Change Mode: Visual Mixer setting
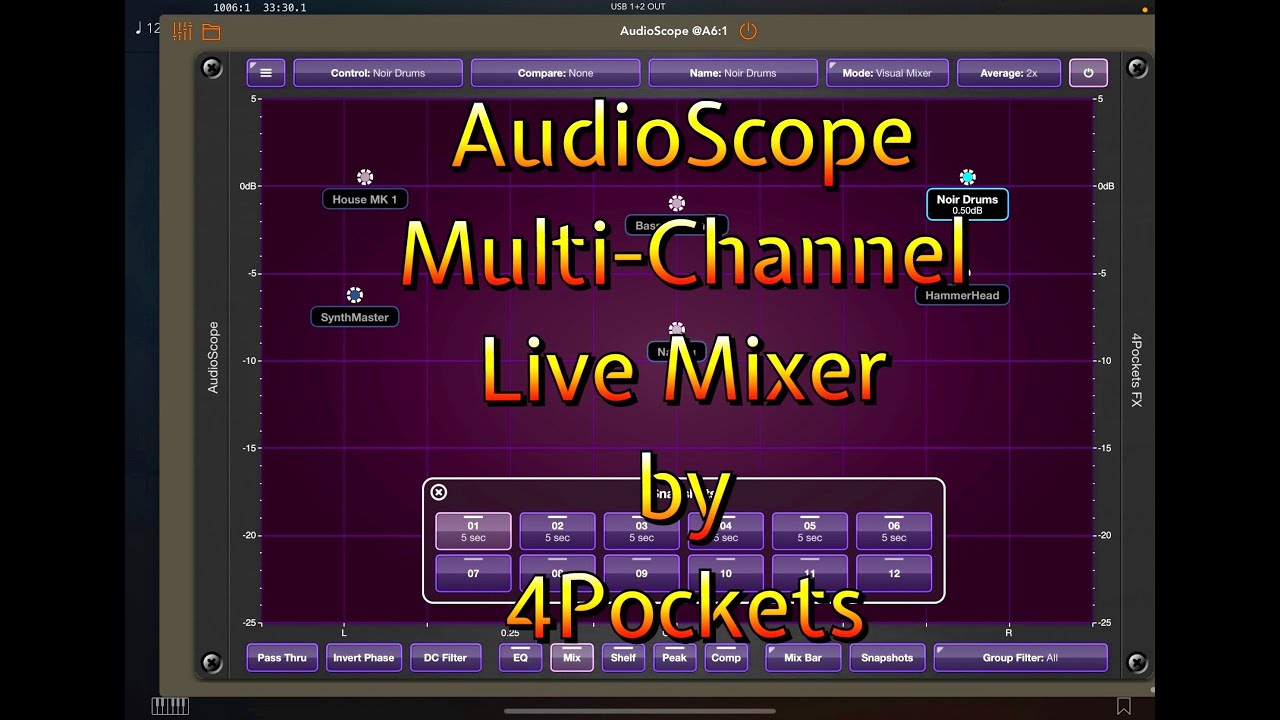The height and width of the screenshot is (720, 1280). pyautogui.click(x=887, y=73)
